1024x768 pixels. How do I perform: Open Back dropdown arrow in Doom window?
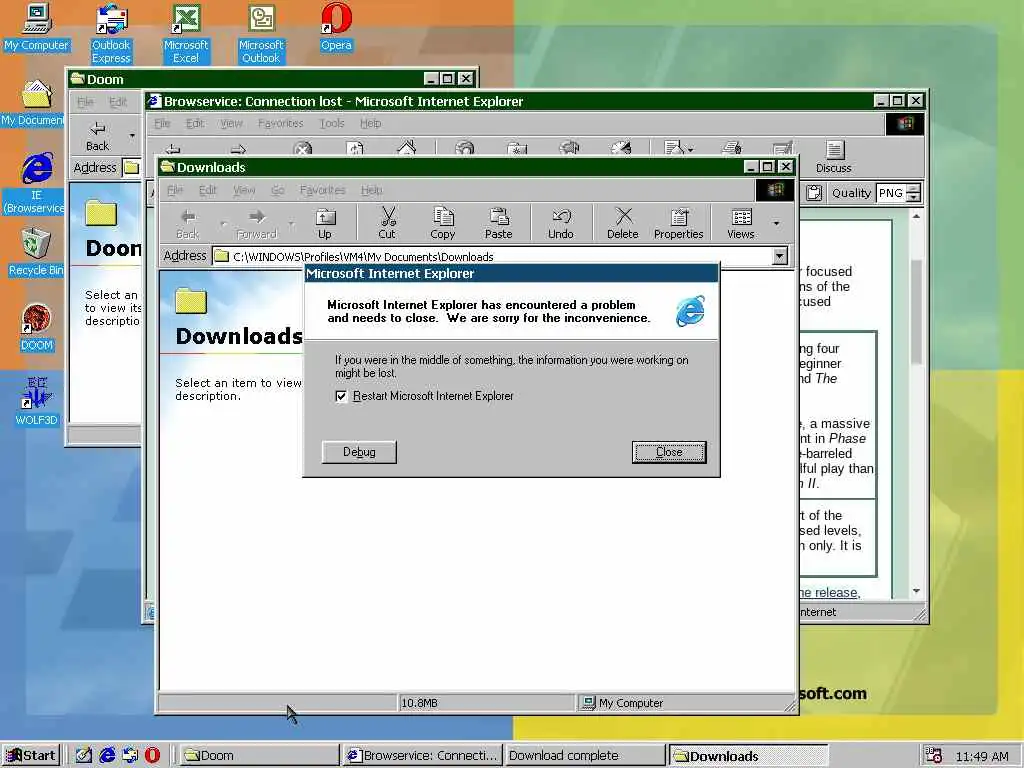coord(132,135)
